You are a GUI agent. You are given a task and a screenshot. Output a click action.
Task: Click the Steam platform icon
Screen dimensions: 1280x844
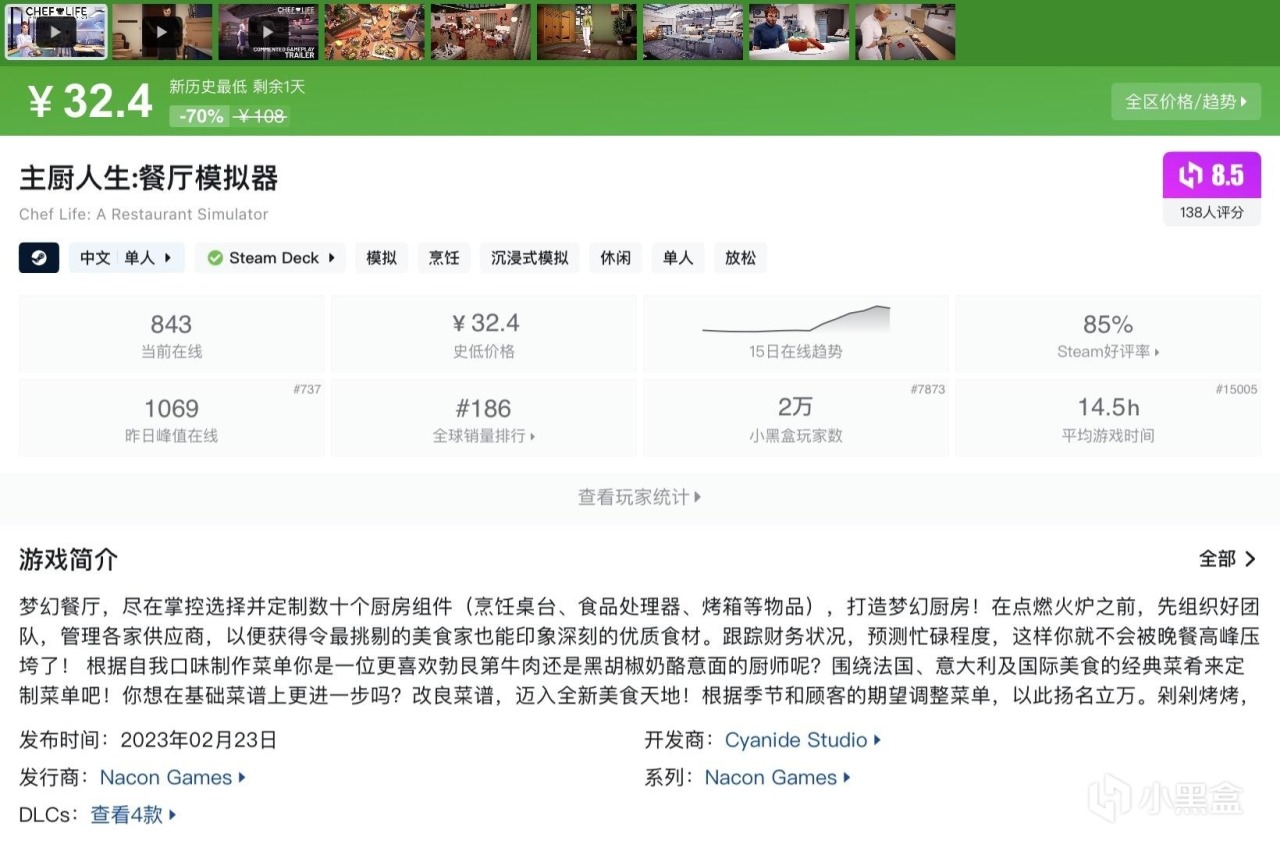pyautogui.click(x=39, y=258)
